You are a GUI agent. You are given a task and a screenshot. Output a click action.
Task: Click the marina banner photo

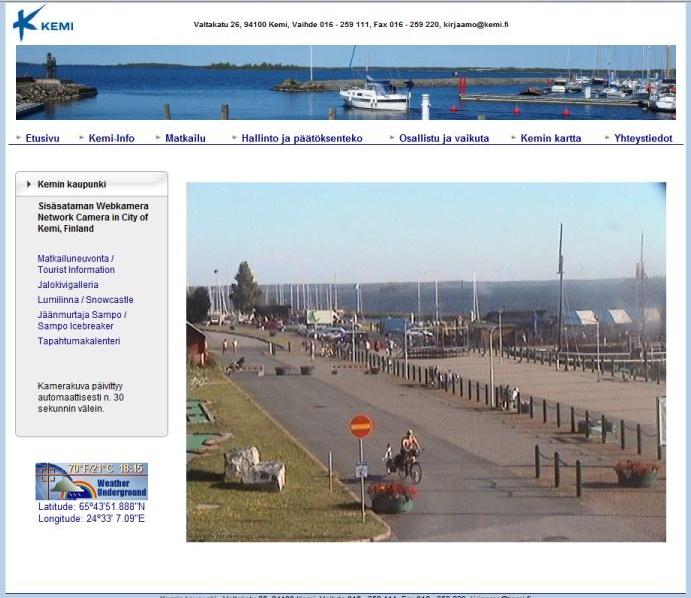coord(345,82)
